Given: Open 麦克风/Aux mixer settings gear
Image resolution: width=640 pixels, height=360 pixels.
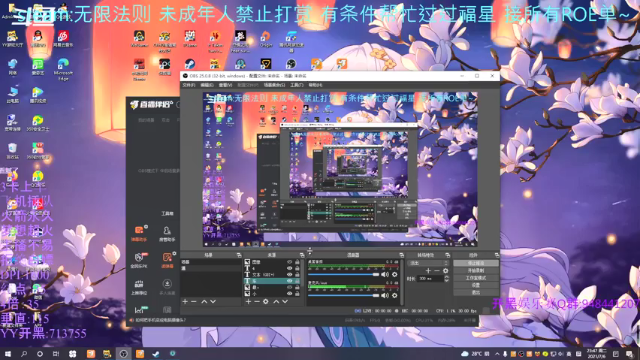Looking at the screenshot, I should (395, 295).
